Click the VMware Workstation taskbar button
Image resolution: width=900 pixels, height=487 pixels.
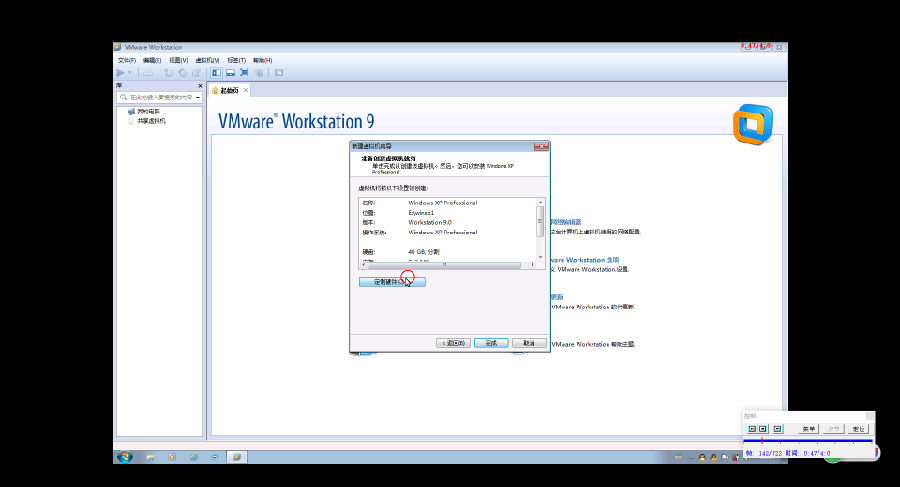[x=236, y=457]
